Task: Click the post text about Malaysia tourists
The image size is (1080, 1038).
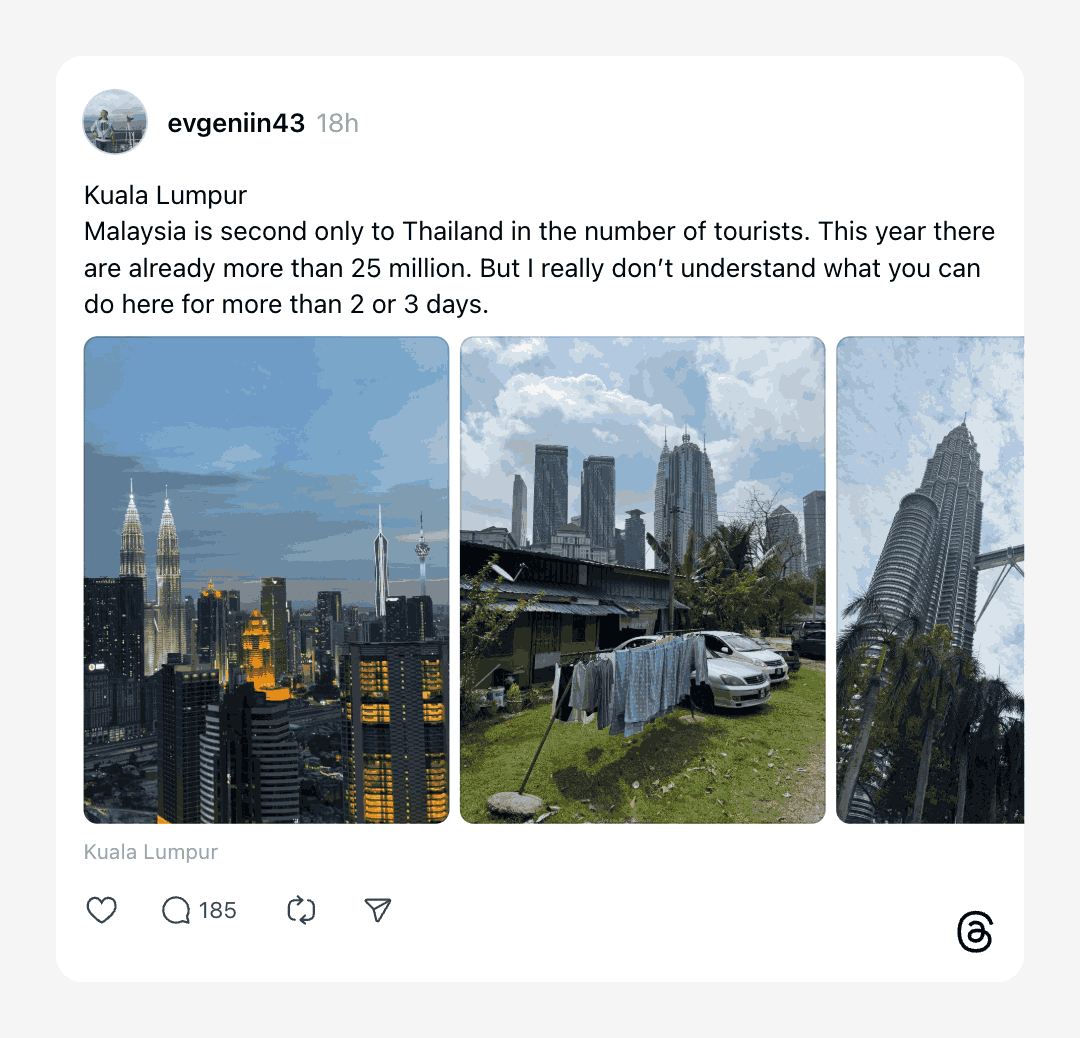Action: pos(539,268)
